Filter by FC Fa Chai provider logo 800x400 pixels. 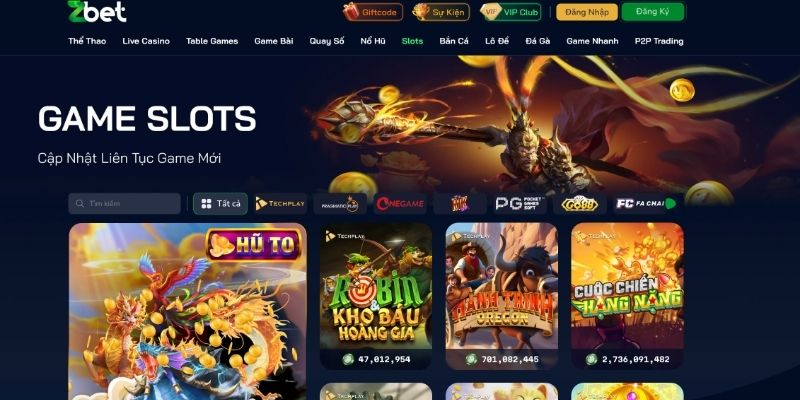click(x=648, y=204)
